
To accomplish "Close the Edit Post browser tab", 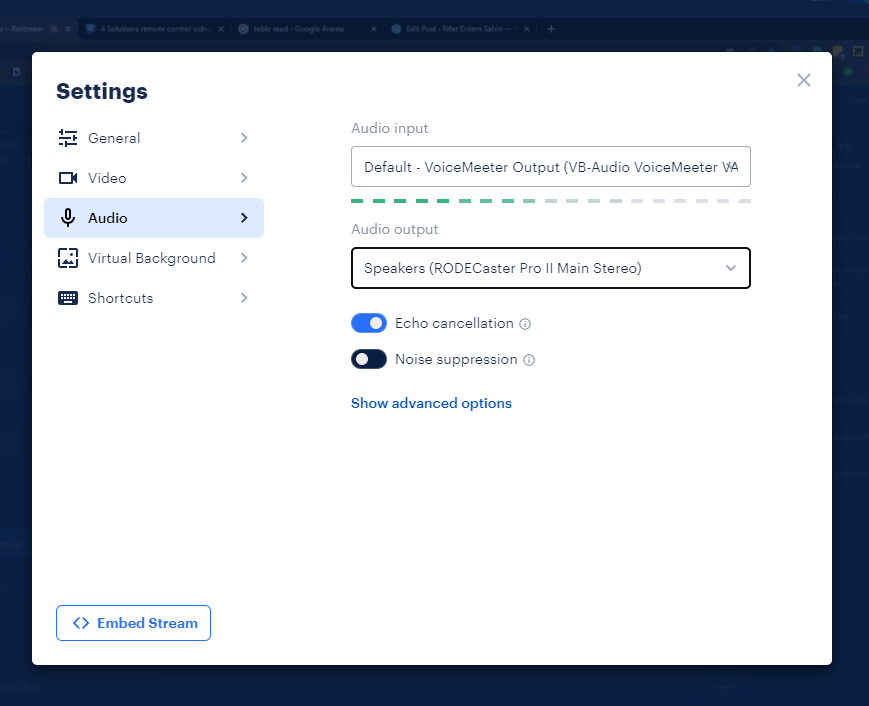I will click(526, 29).
